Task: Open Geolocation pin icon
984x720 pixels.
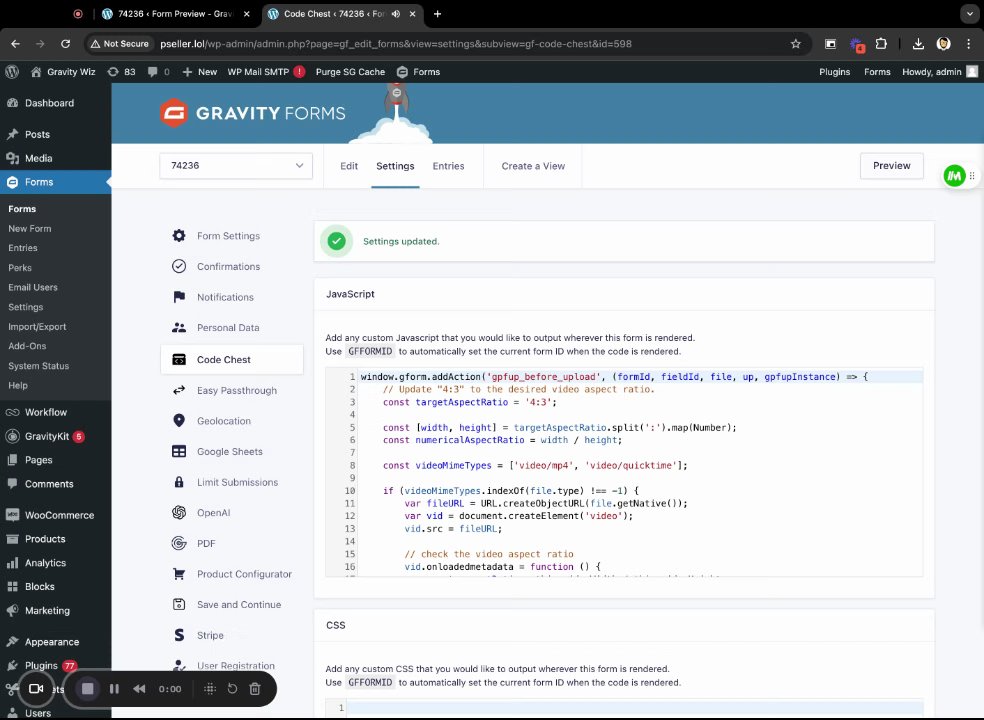Action: click(x=179, y=421)
